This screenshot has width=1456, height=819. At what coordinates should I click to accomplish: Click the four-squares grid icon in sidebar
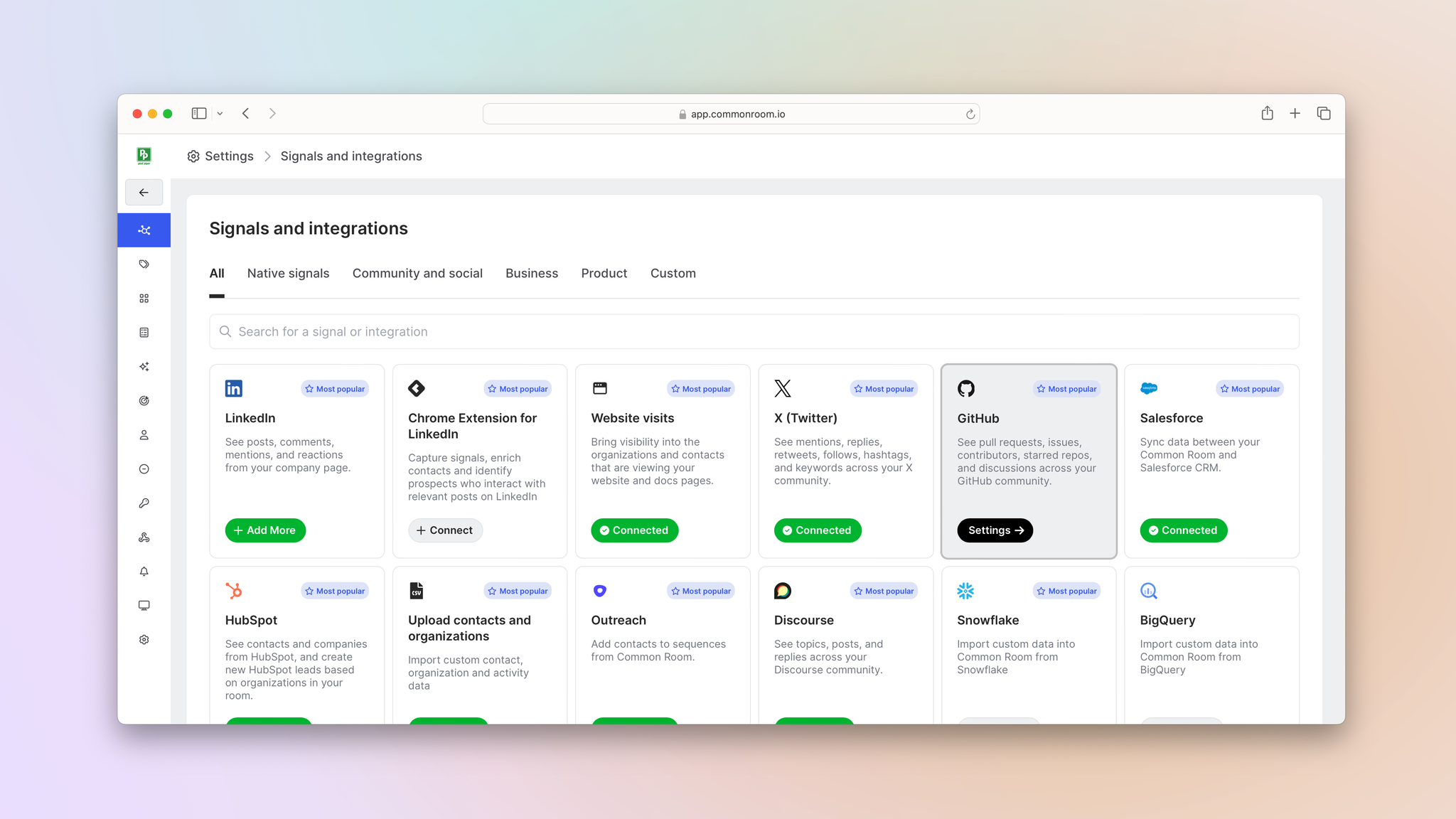(144, 299)
